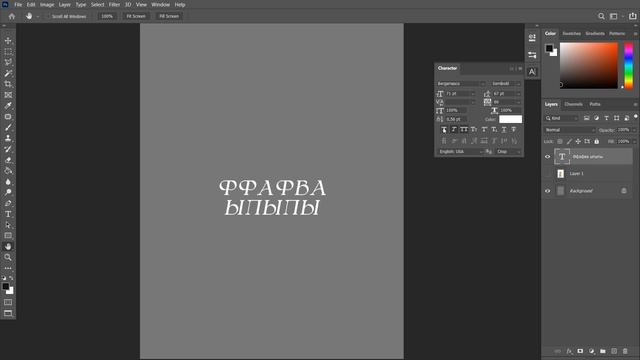
Task: Select the Dodge tool
Action: (x=8, y=192)
